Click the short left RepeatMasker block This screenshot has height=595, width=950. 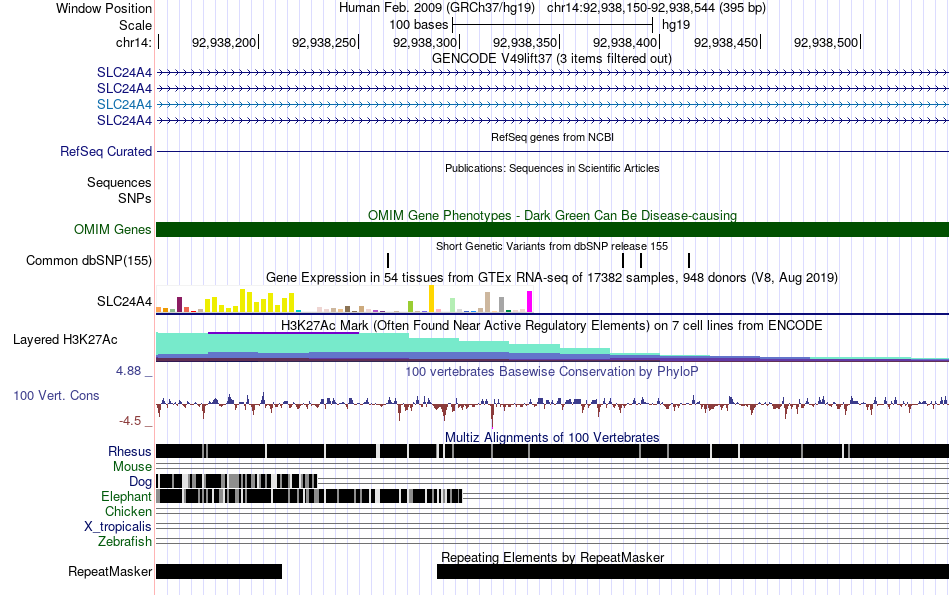(x=219, y=571)
